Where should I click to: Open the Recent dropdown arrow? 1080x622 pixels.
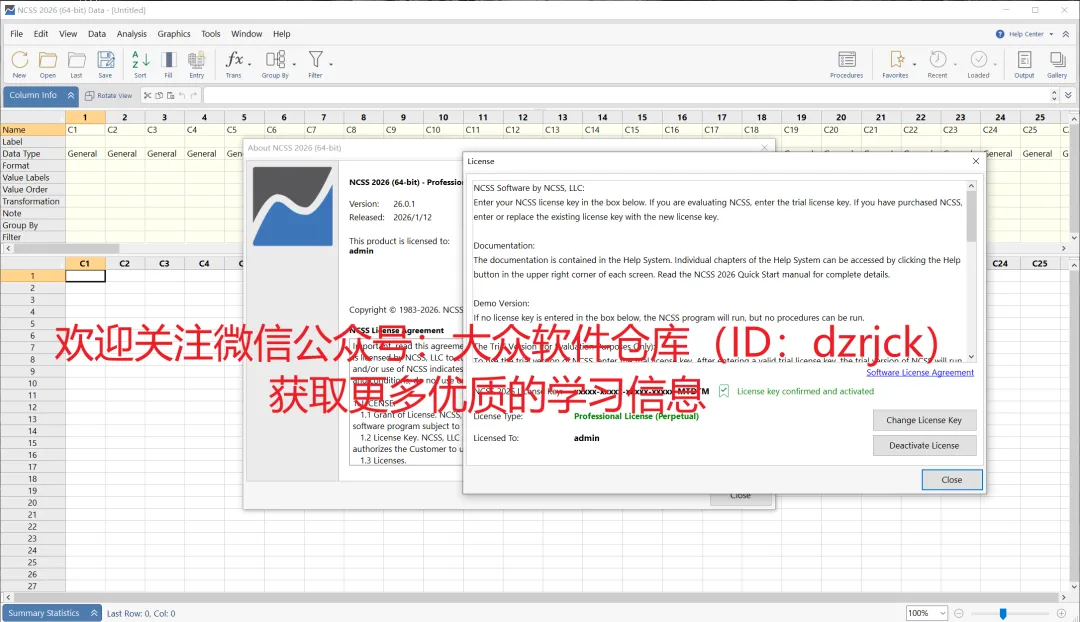pos(955,63)
